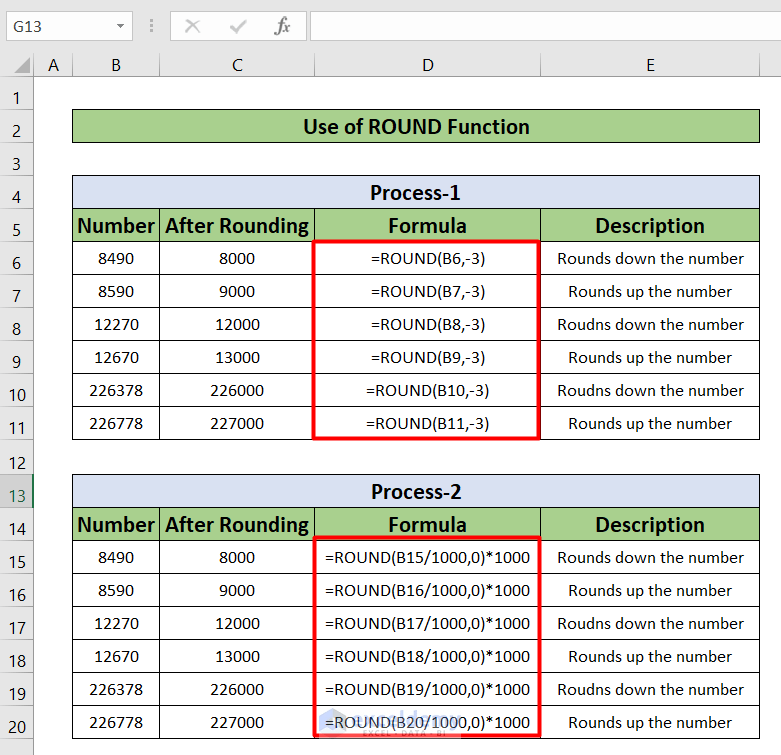781x755 pixels.
Task: Click the Insert Function fx icon
Action: tap(282, 26)
